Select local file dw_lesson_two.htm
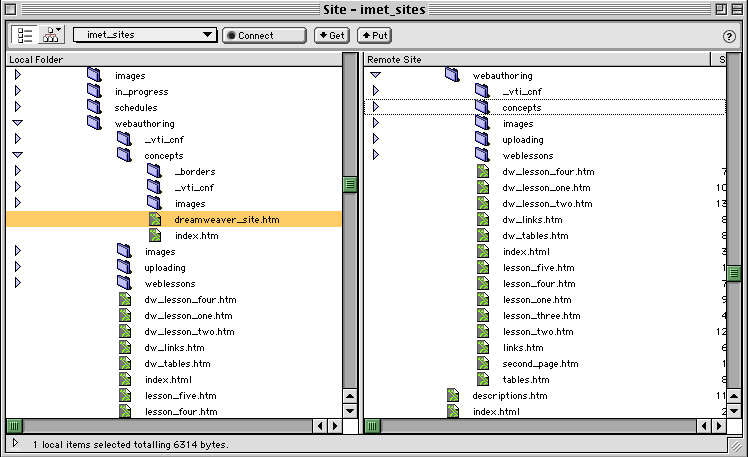Image resolution: width=748 pixels, height=457 pixels. click(x=189, y=332)
